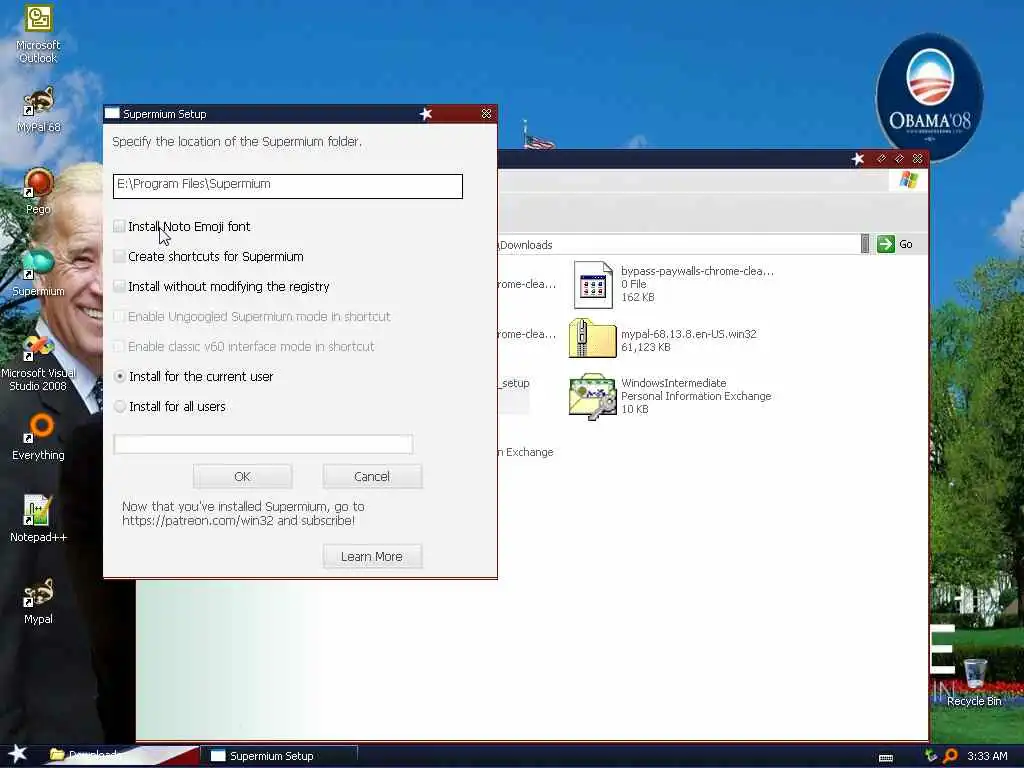The image size is (1024, 768).
Task: Click the Learn More button
Action: (372, 556)
